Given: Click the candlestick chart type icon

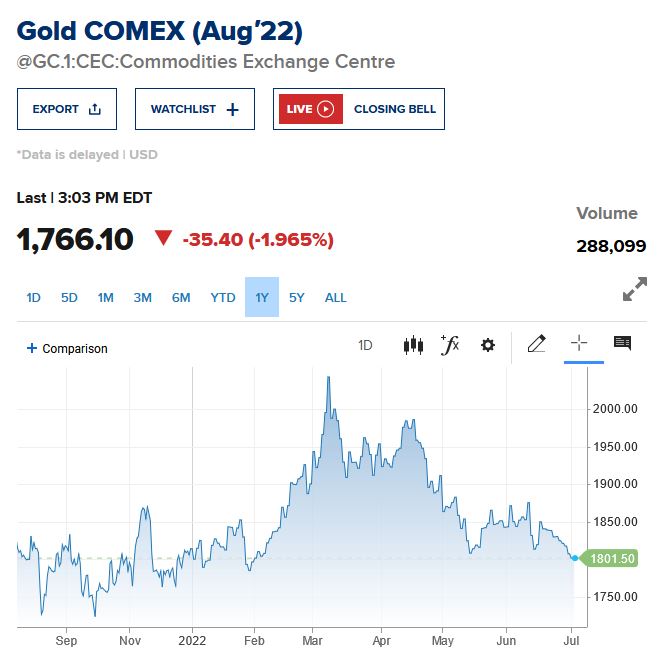Looking at the screenshot, I should point(413,345).
